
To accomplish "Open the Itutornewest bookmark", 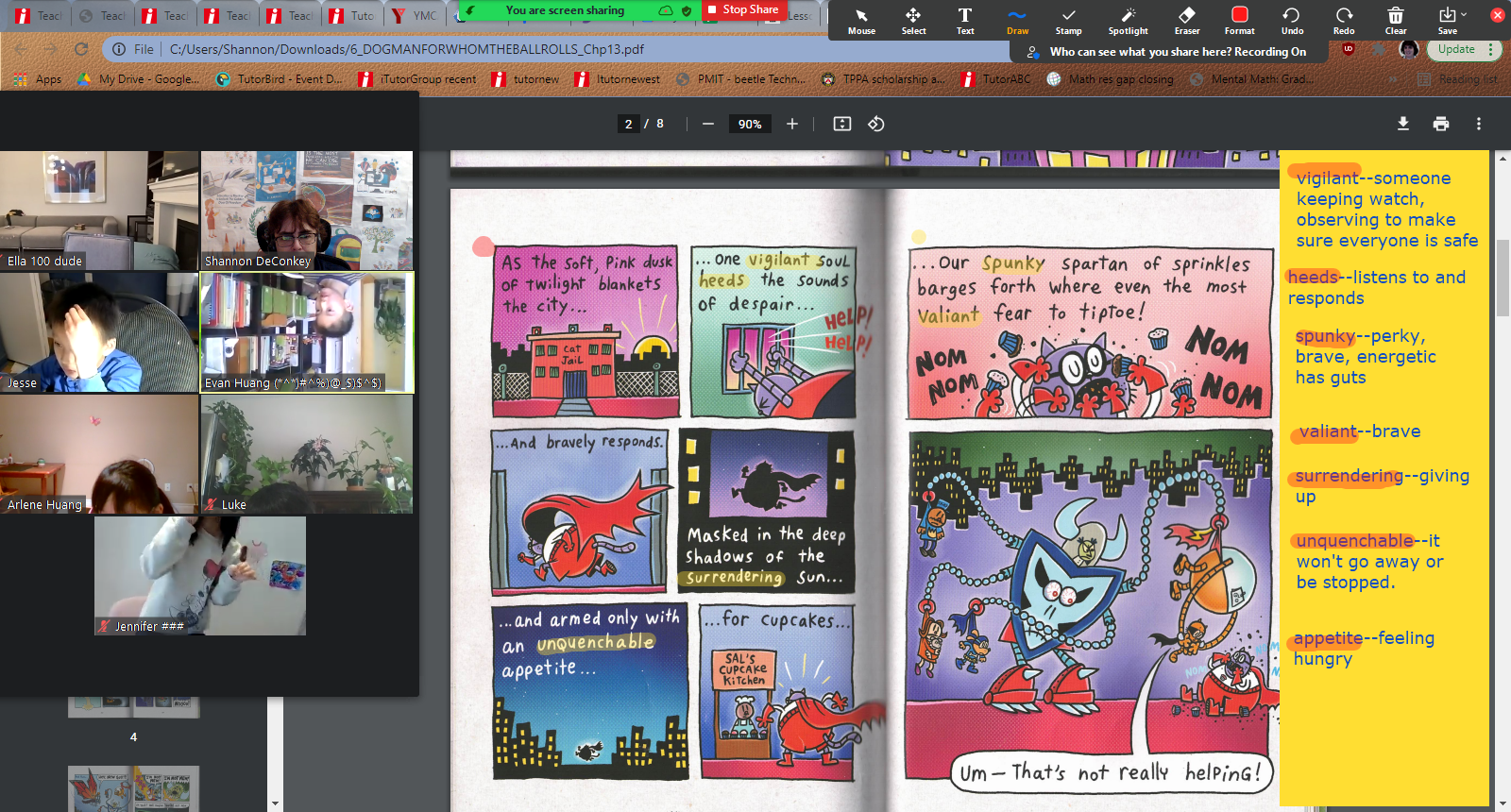I will click(x=618, y=79).
